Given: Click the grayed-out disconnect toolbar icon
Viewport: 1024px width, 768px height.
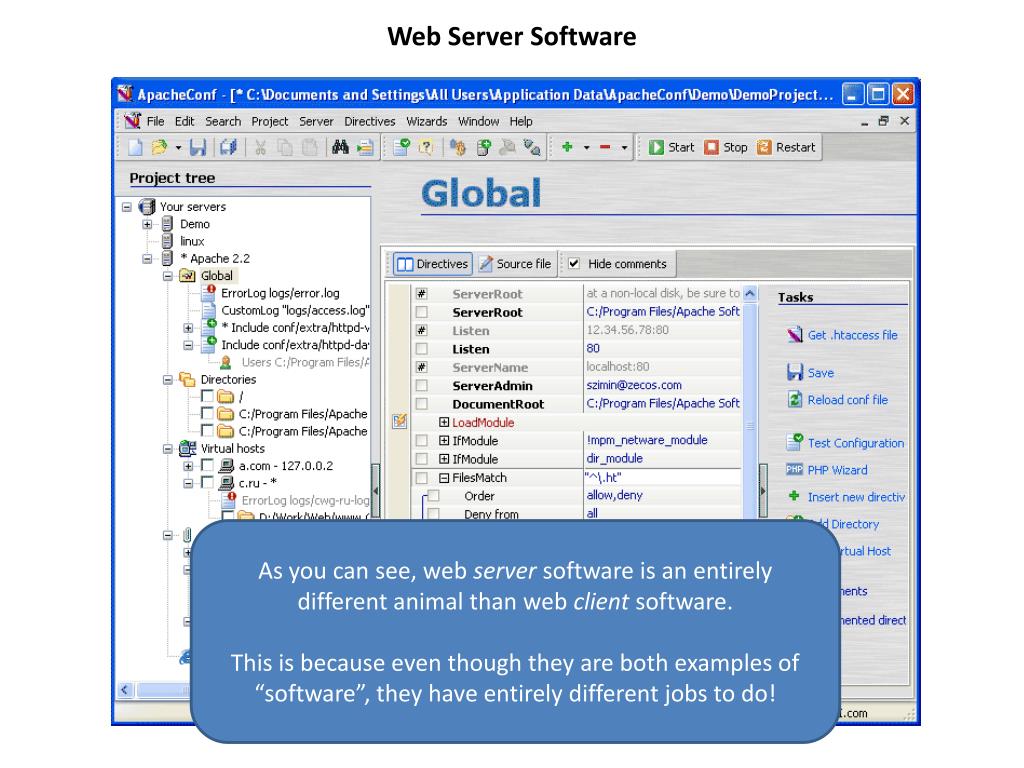Looking at the screenshot, I should pos(507,148).
